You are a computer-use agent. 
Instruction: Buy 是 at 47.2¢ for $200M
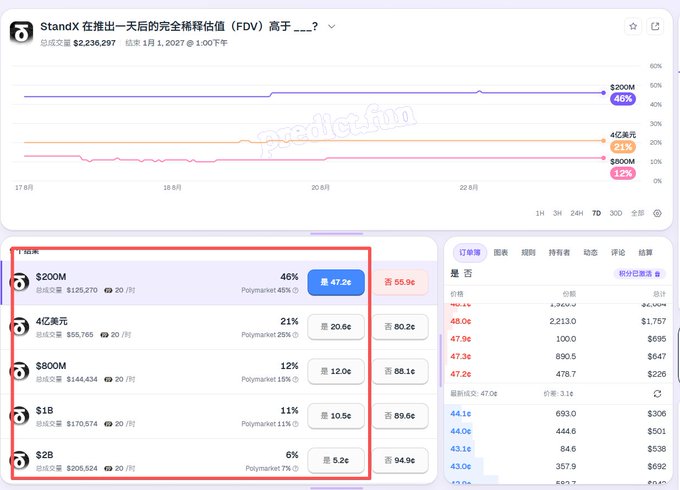click(x=336, y=282)
